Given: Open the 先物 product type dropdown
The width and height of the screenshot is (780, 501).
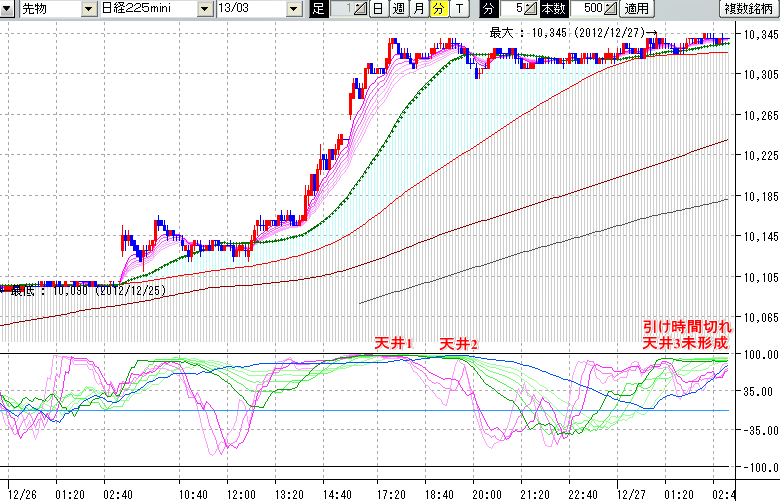Looking at the screenshot, I should (89, 9).
